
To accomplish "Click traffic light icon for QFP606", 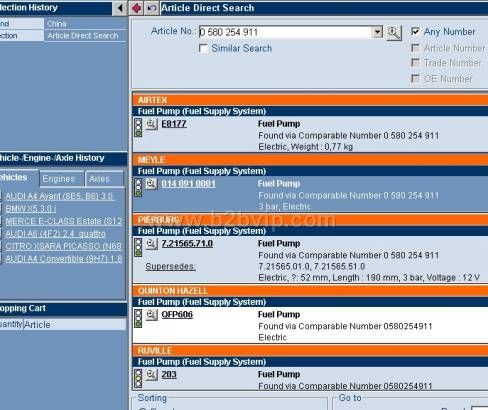I will tap(138, 318).
